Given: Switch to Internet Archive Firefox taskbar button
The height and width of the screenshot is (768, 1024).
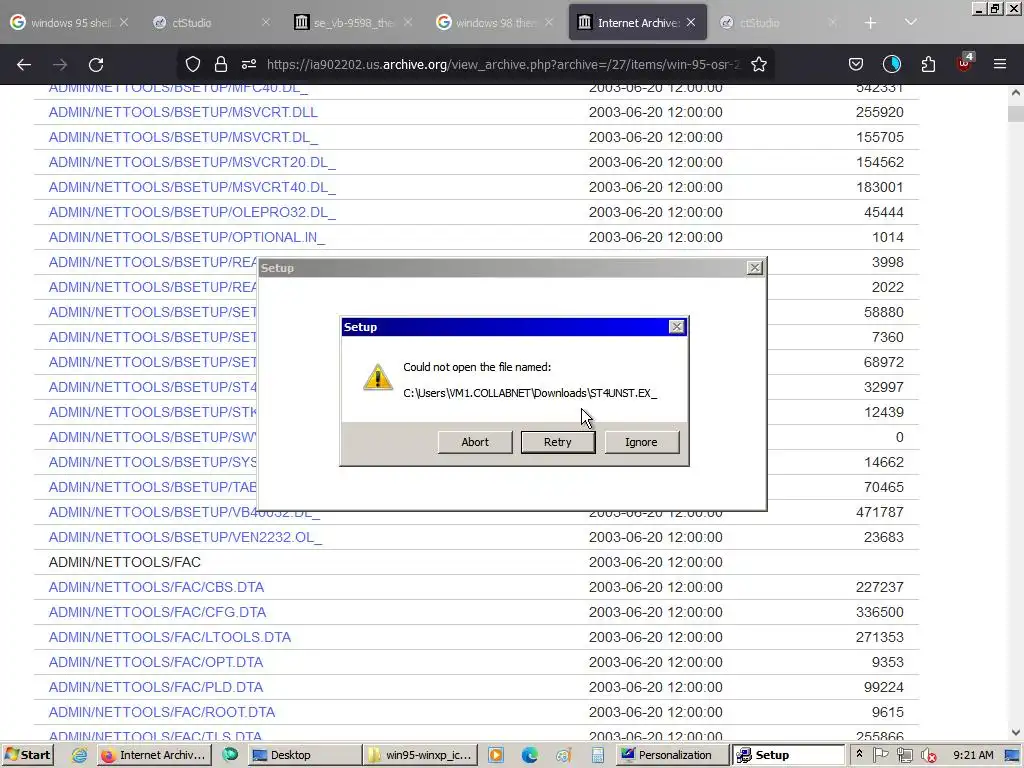Looking at the screenshot, I should click(x=154, y=755).
